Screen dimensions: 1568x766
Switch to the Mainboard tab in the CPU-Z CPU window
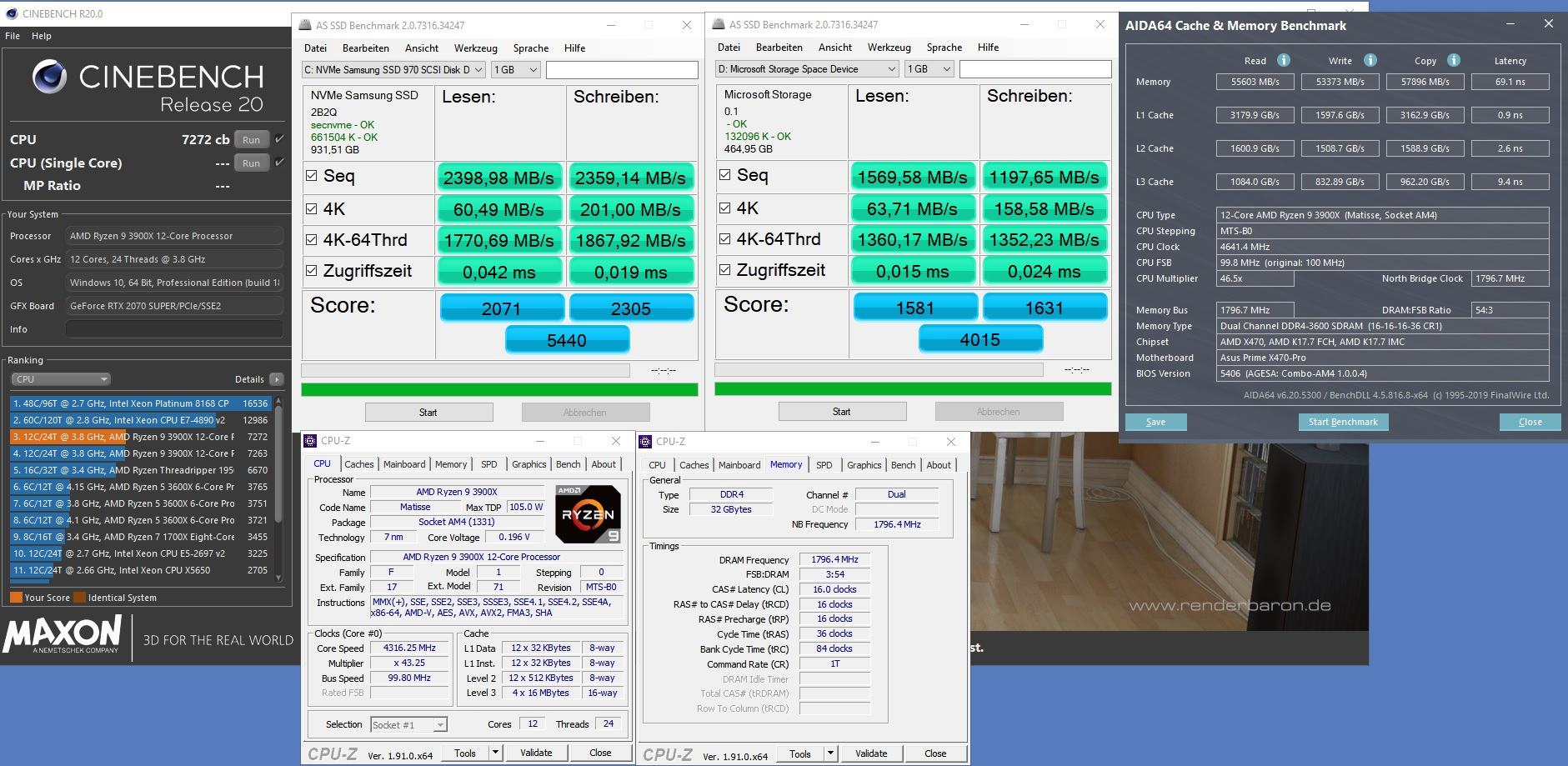coord(404,464)
